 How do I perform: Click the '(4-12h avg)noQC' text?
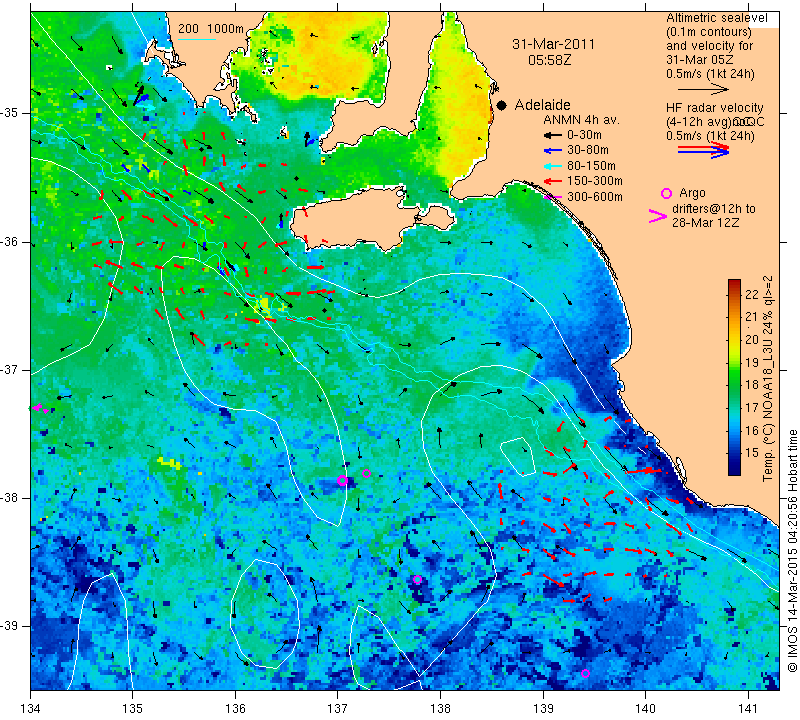(x=715, y=122)
